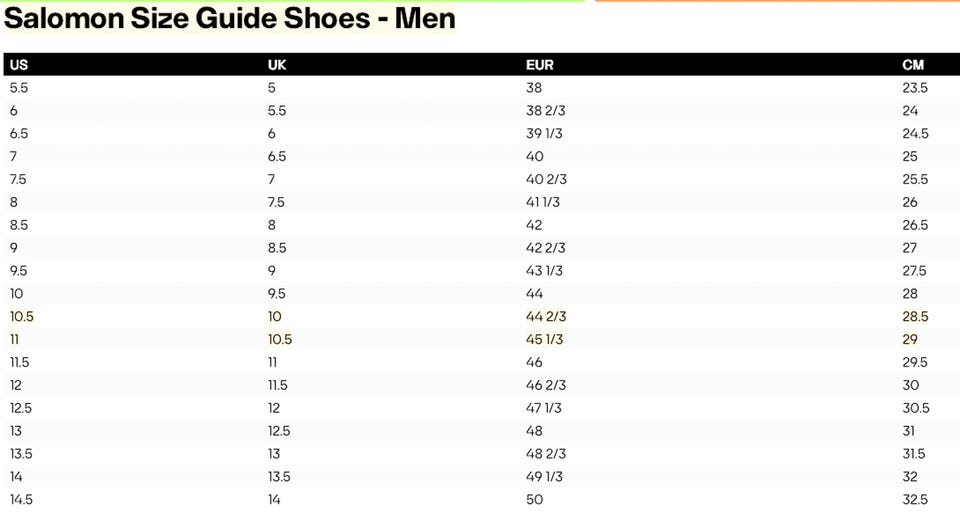Select the UK 10.5 cell

pos(280,339)
